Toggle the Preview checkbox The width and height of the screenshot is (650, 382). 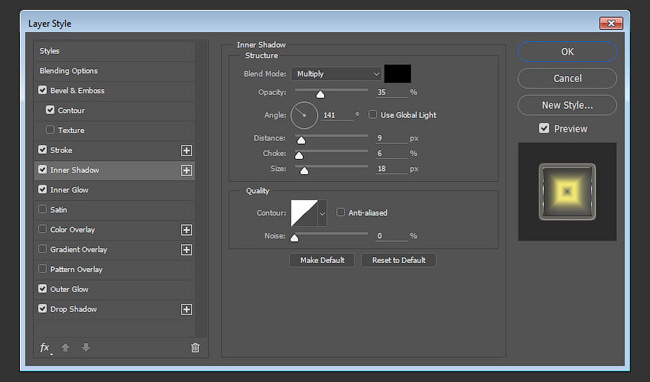pyautogui.click(x=544, y=128)
